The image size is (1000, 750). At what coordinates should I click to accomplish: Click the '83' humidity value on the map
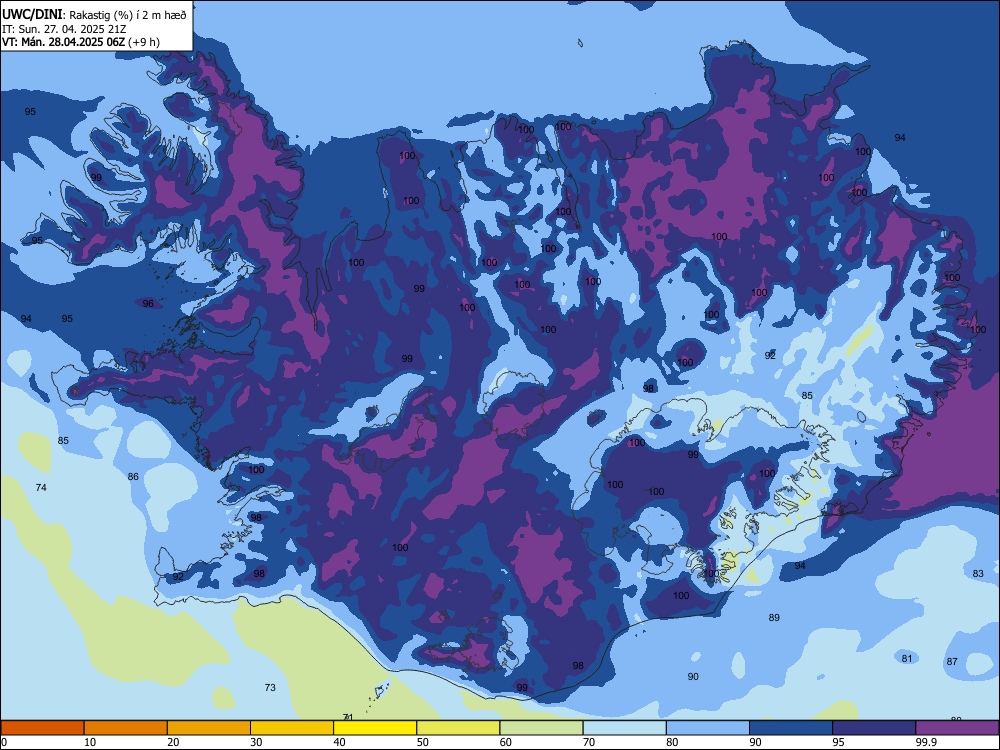pos(978,573)
